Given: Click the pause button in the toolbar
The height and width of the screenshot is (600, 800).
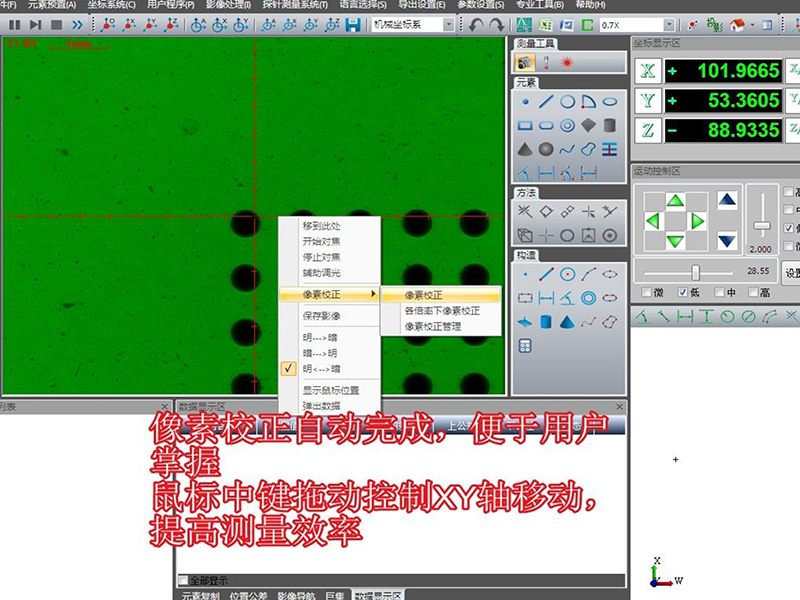Looking at the screenshot, I should (x=15, y=24).
